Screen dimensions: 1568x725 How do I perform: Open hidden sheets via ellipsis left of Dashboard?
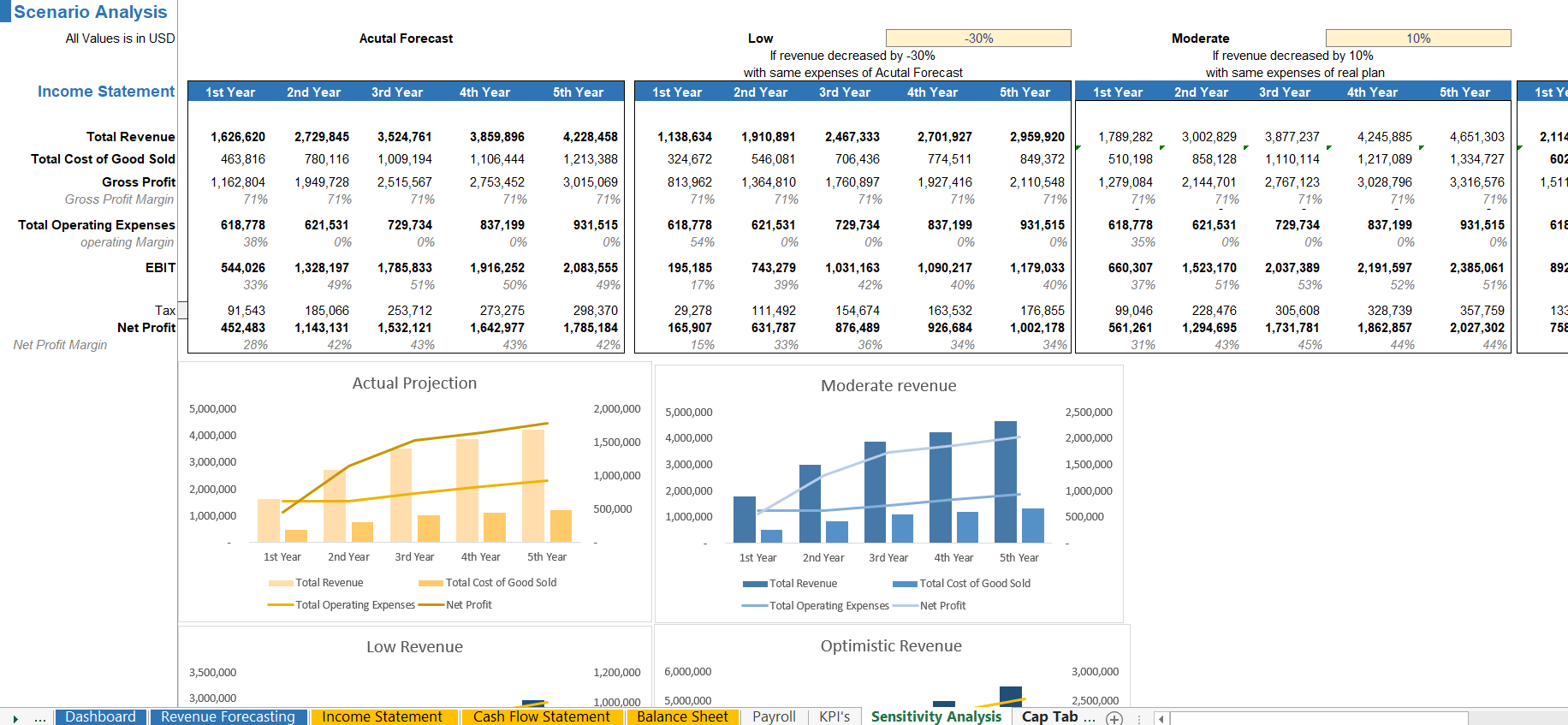(40, 718)
